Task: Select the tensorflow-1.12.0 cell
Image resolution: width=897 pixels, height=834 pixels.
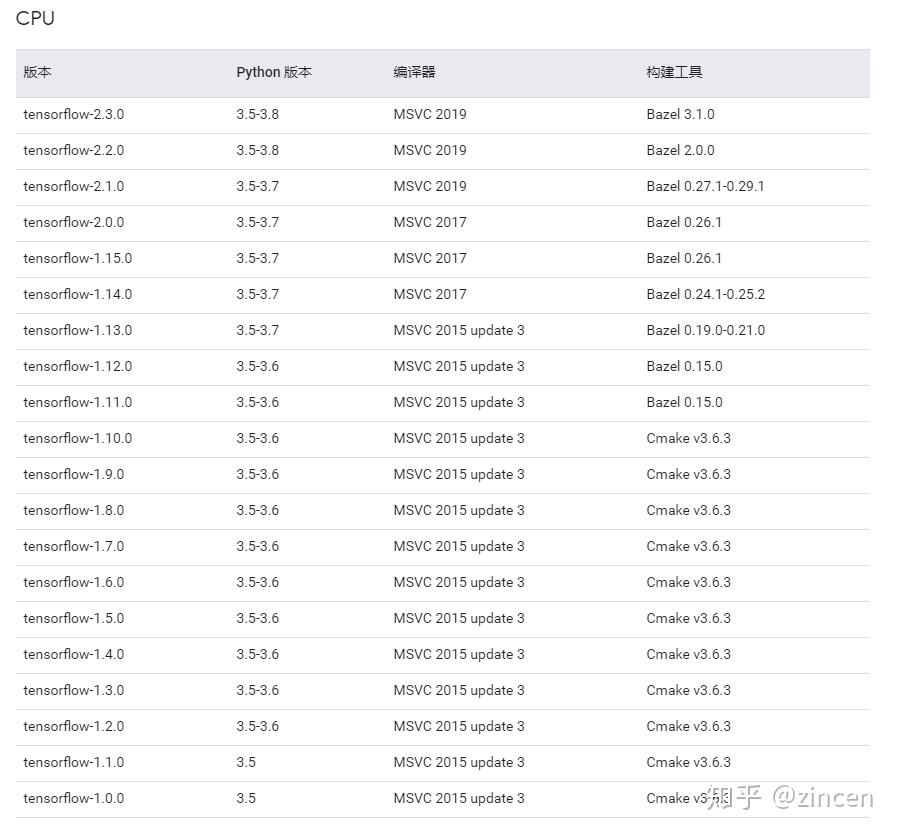Action: (78, 367)
